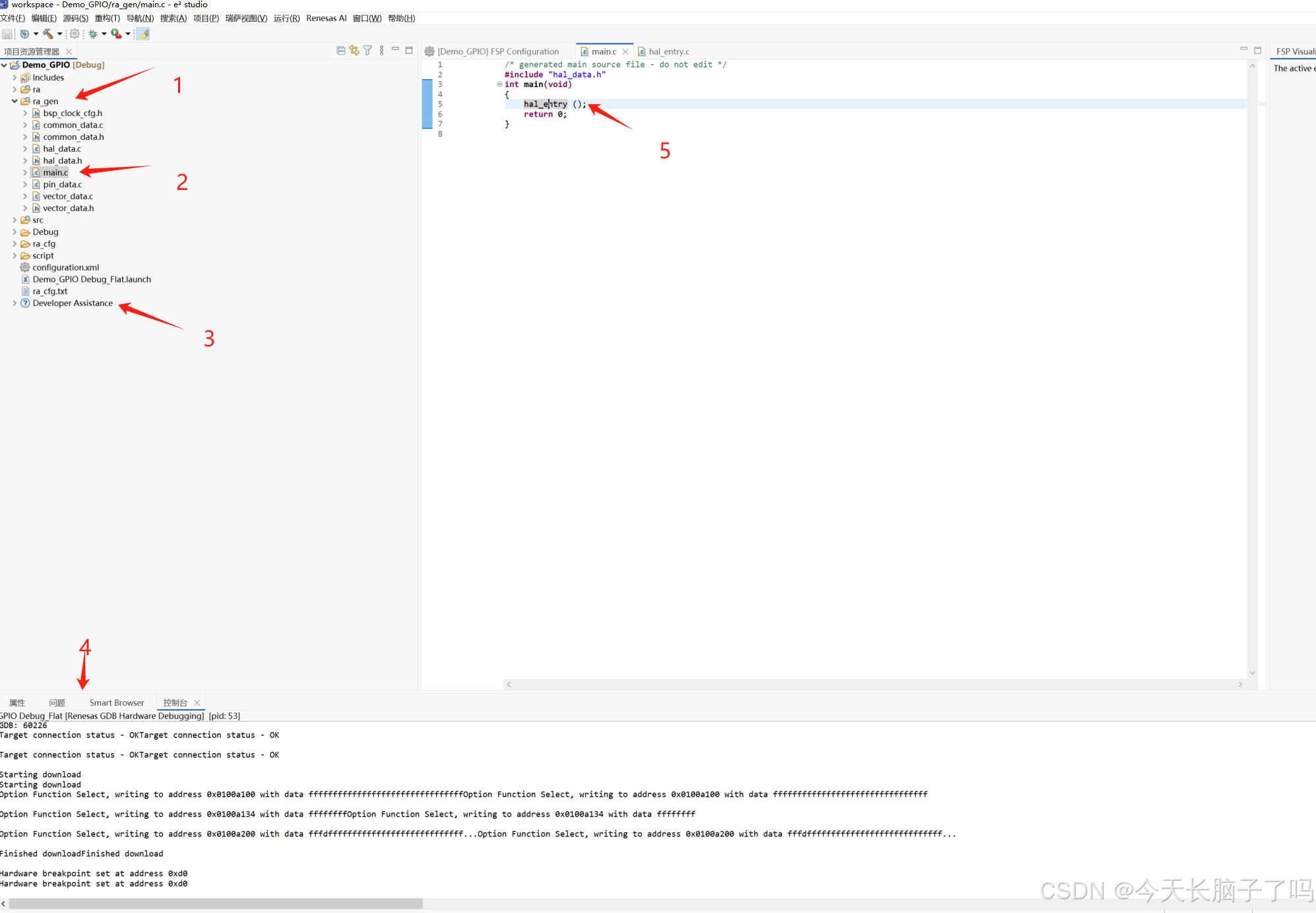Open the project explorer filter funnel icon
Screen dimensions: 1316x913
coord(367,51)
